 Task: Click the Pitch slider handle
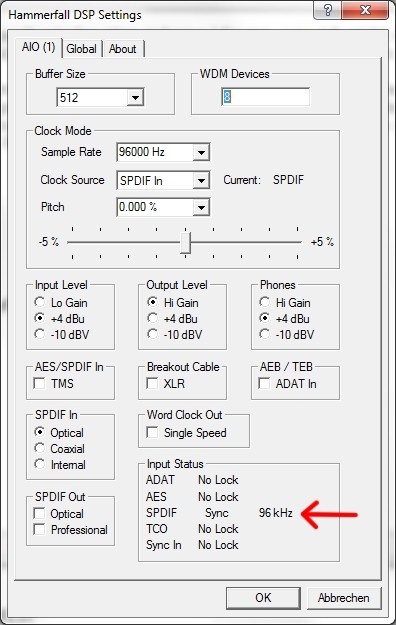pos(185,242)
